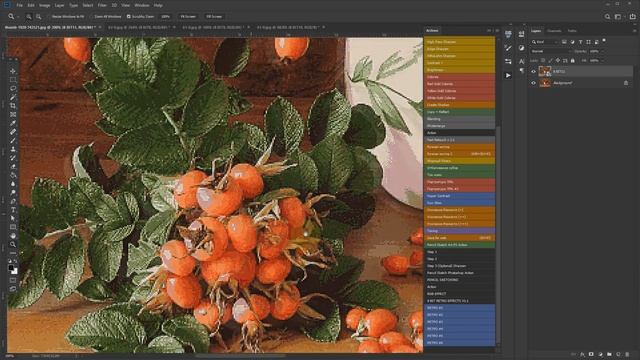Create a new fill or adjustment layer

(600, 354)
